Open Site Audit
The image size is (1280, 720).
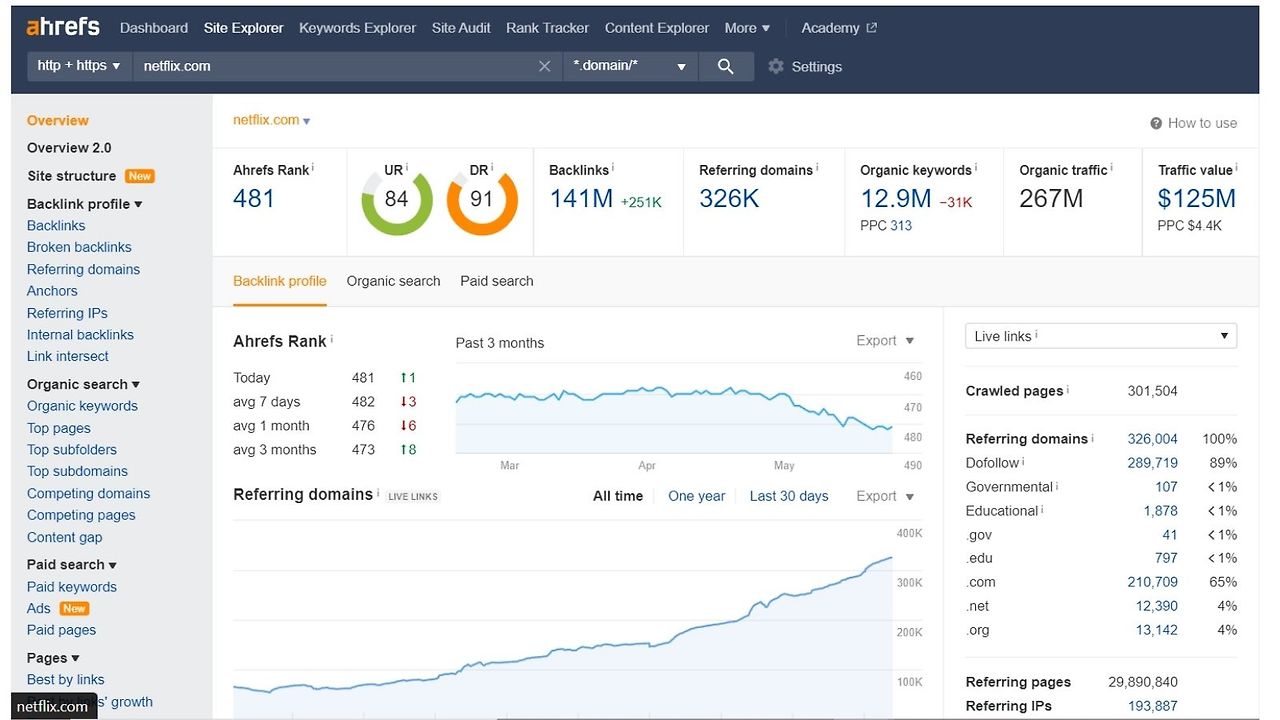tap(461, 28)
